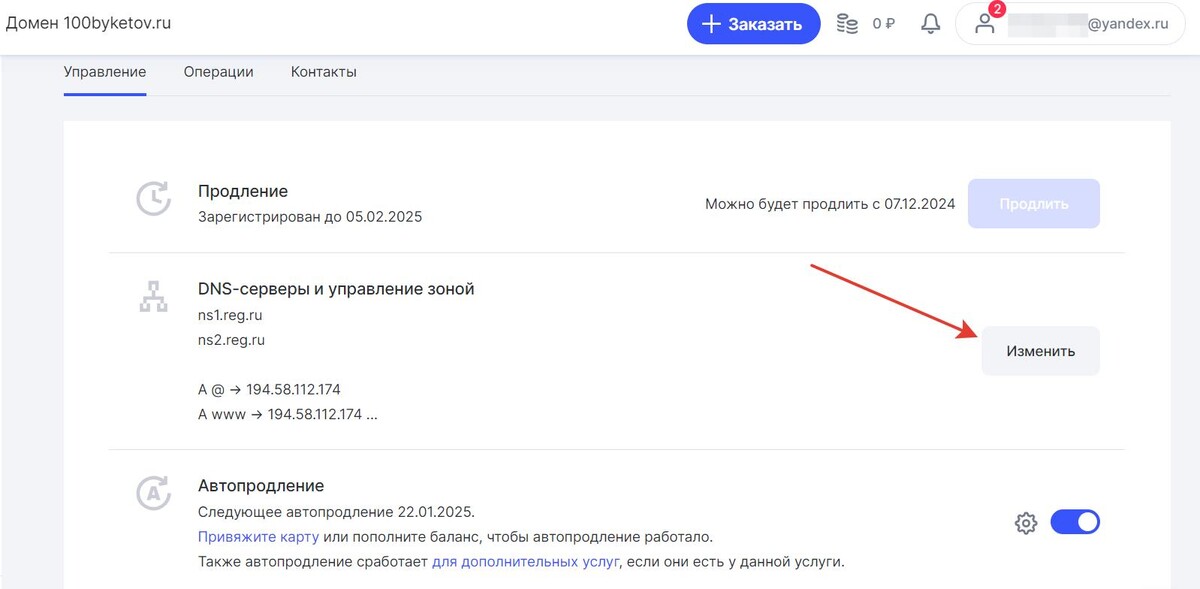The image size is (1200, 589).
Task: Click Зарегистрирован до 05.02.2025 text
Action: tap(310, 216)
